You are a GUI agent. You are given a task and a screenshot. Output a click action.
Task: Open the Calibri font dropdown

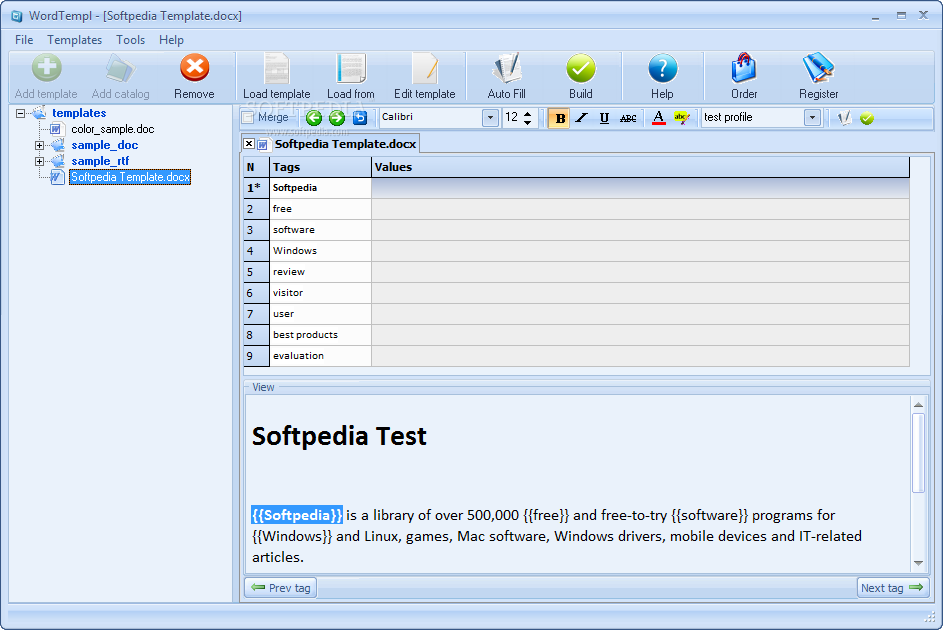click(x=490, y=118)
